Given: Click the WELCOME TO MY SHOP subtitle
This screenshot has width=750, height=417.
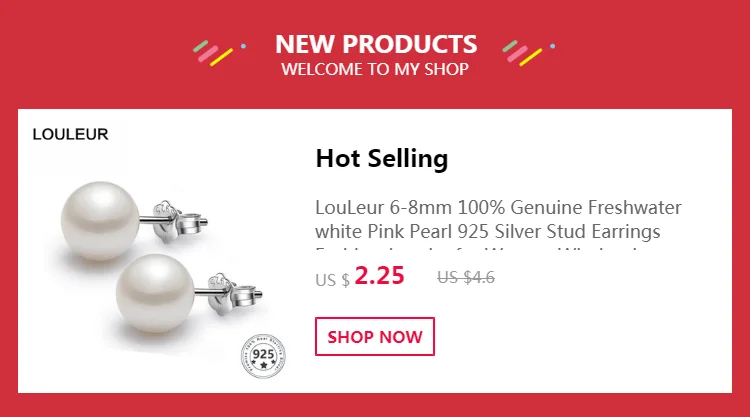Looking at the screenshot, I should (375, 69).
